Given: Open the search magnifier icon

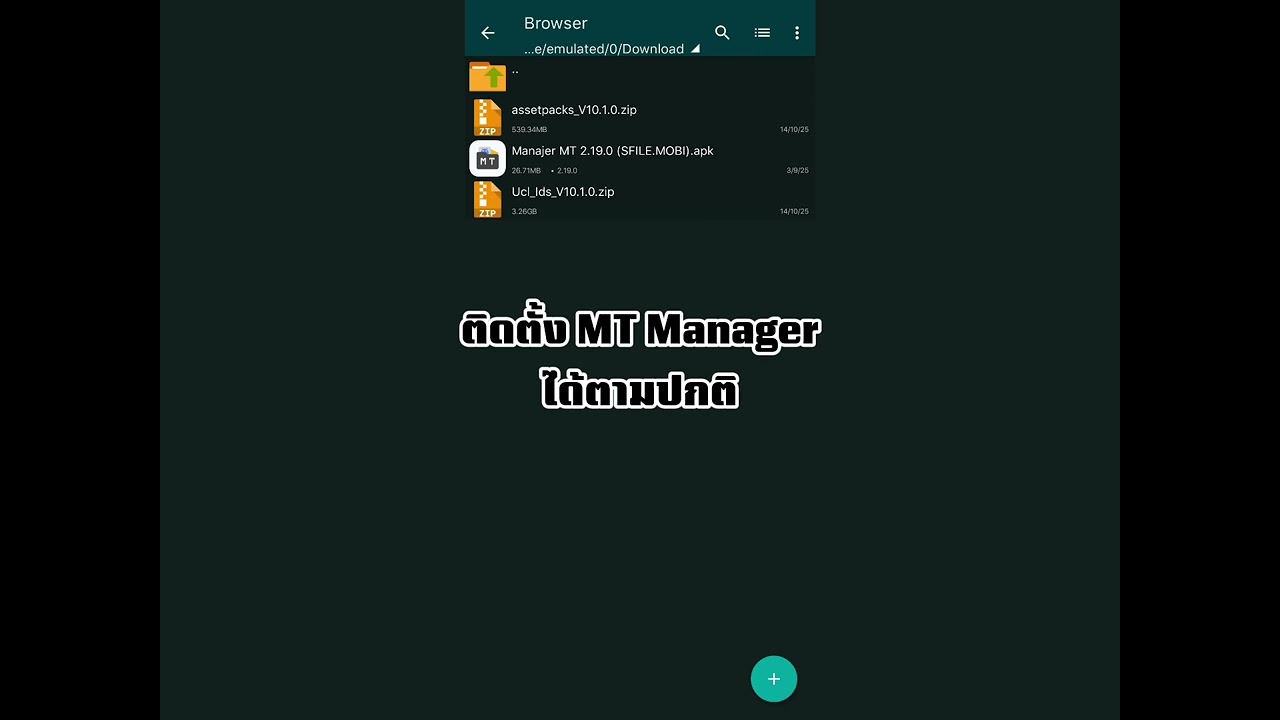Looking at the screenshot, I should click(722, 33).
